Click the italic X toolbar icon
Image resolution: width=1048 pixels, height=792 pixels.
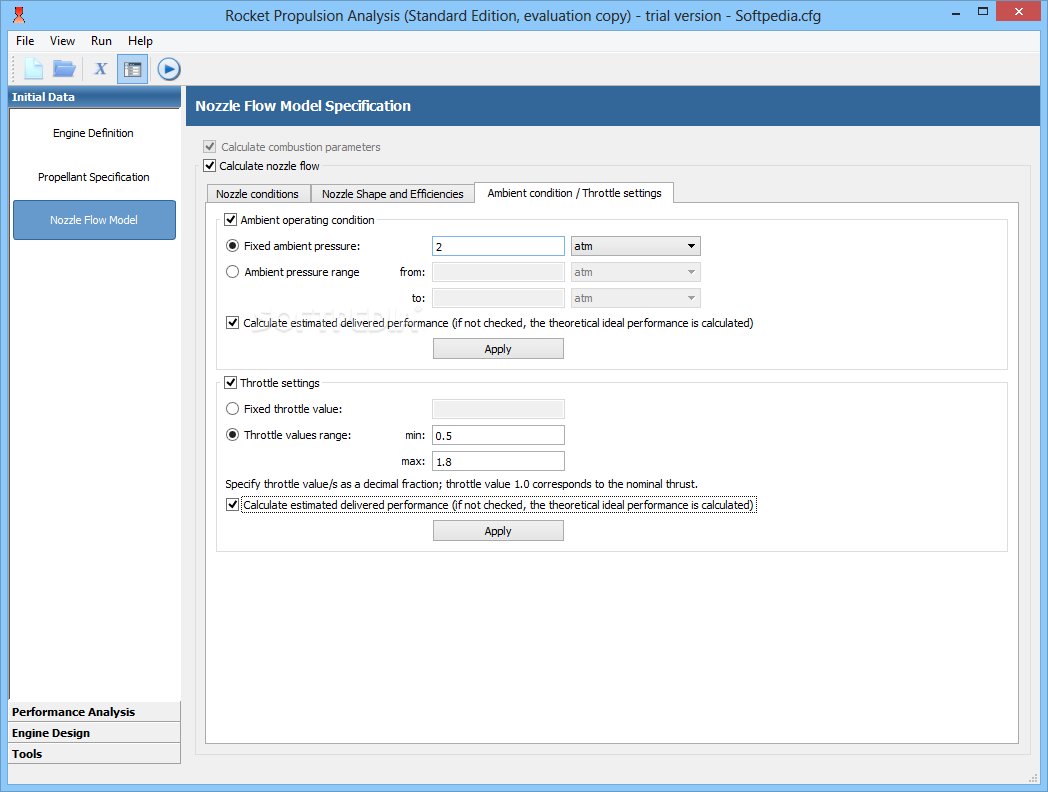pos(100,69)
